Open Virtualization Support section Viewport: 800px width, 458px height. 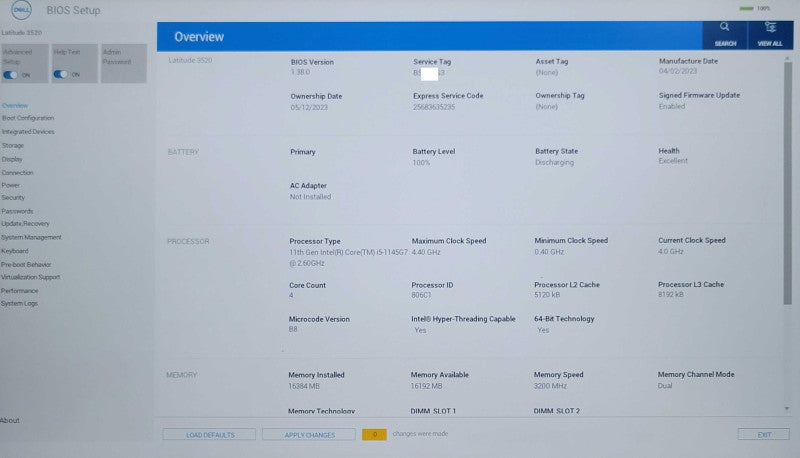pos(30,277)
